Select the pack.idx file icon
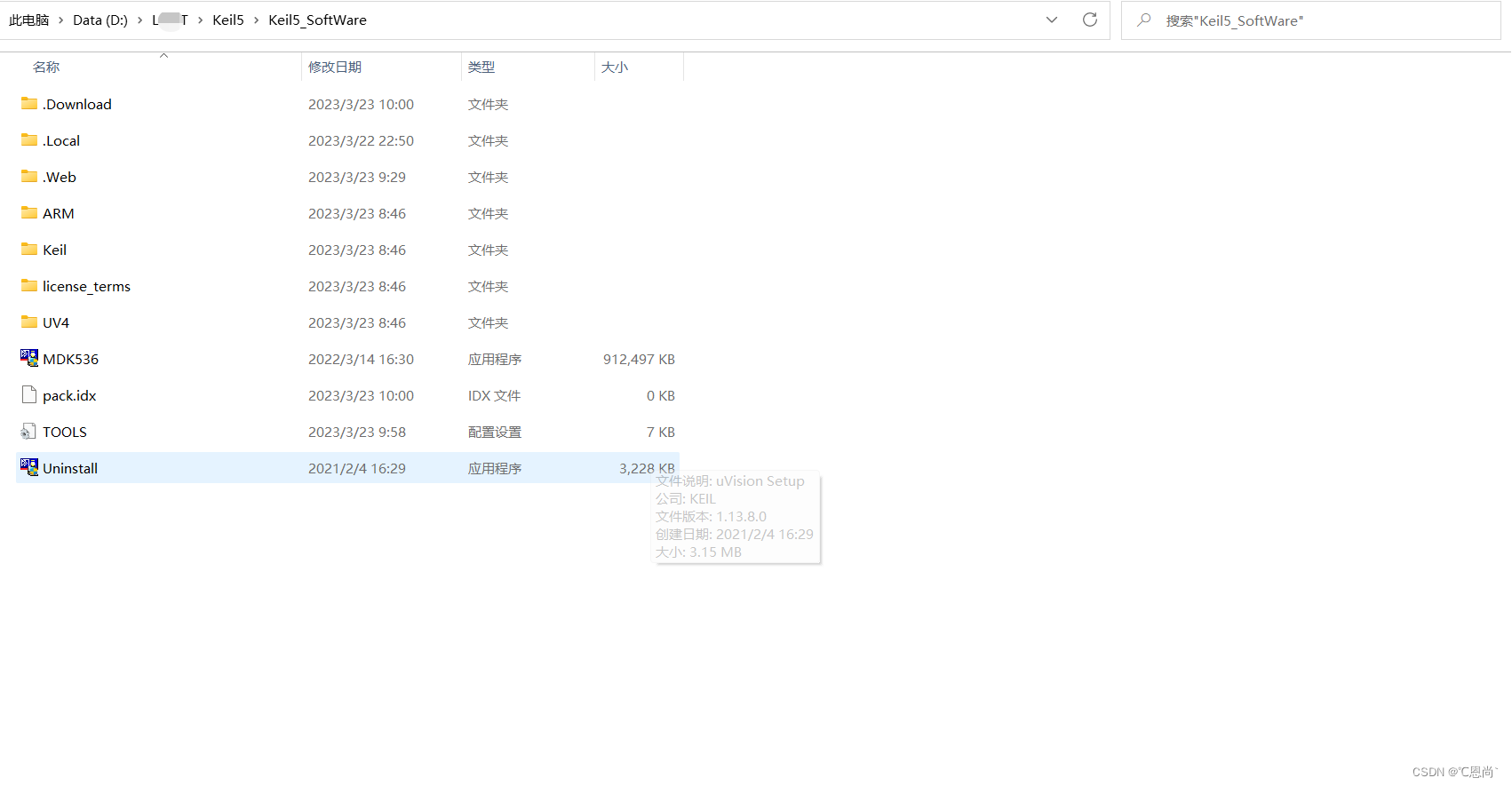 coord(29,395)
